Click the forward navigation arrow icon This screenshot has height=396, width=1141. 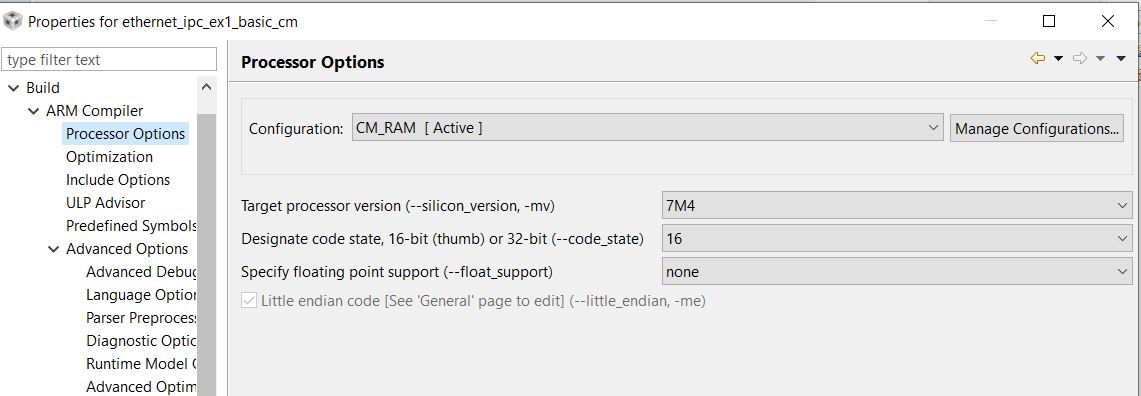[x=1080, y=58]
